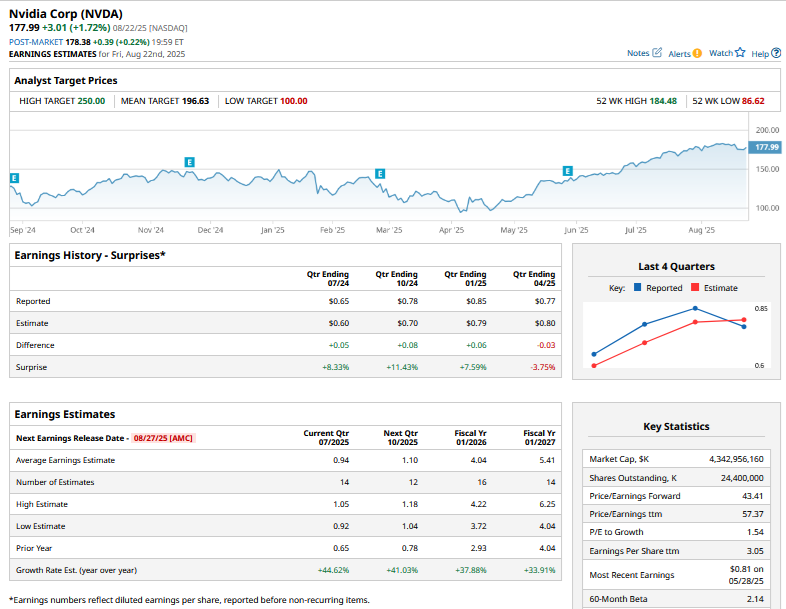Click the Number of Estimates row label
The width and height of the screenshot is (786, 609).
55,482
